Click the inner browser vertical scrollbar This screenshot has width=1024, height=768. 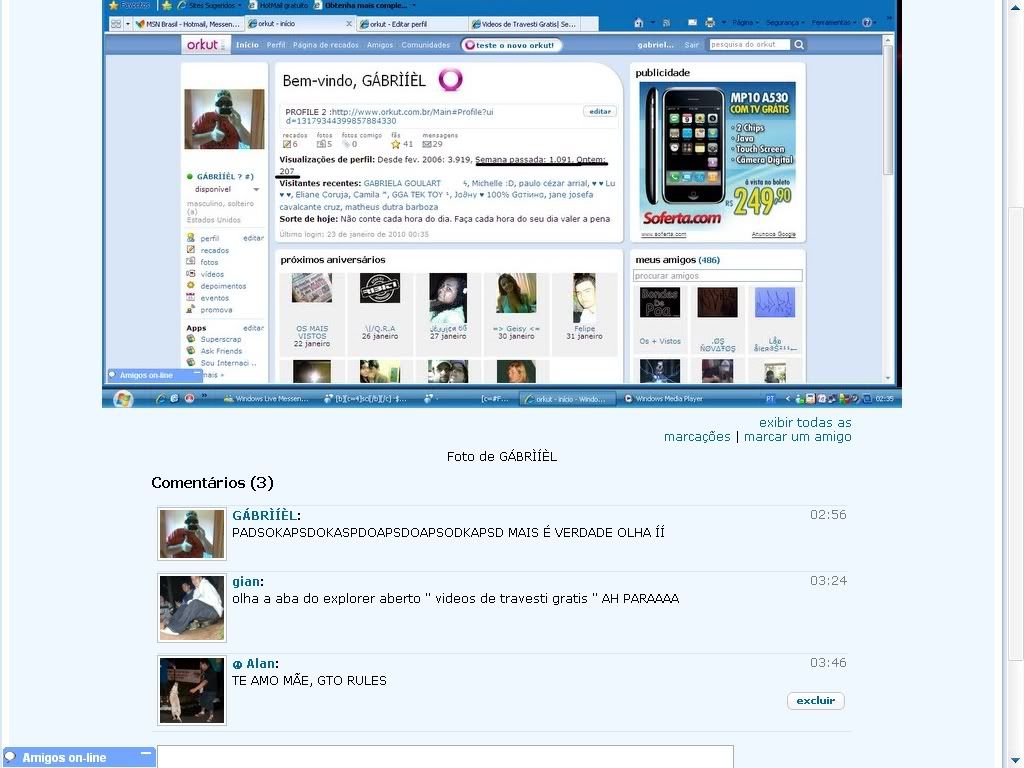point(888,208)
